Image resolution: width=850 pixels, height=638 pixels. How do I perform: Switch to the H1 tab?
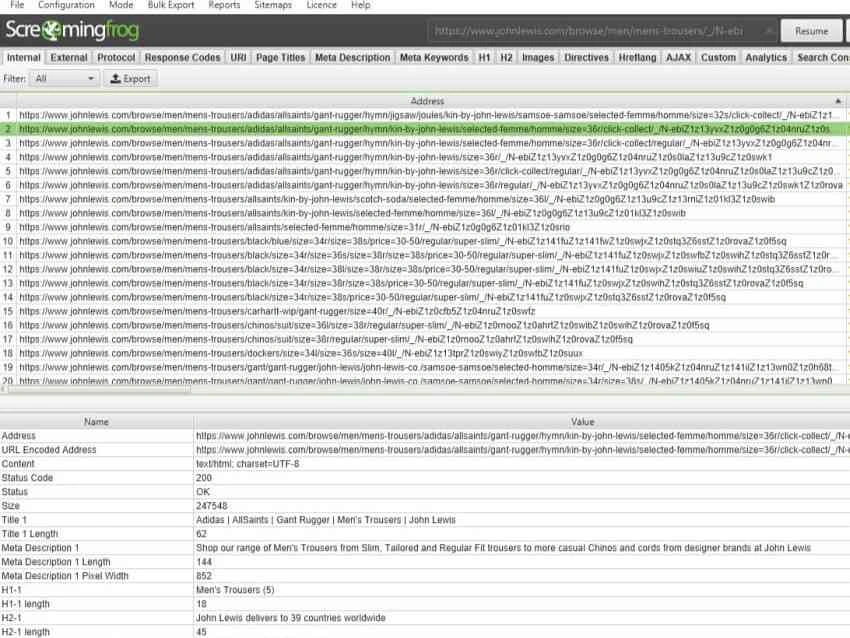pyautogui.click(x=484, y=57)
